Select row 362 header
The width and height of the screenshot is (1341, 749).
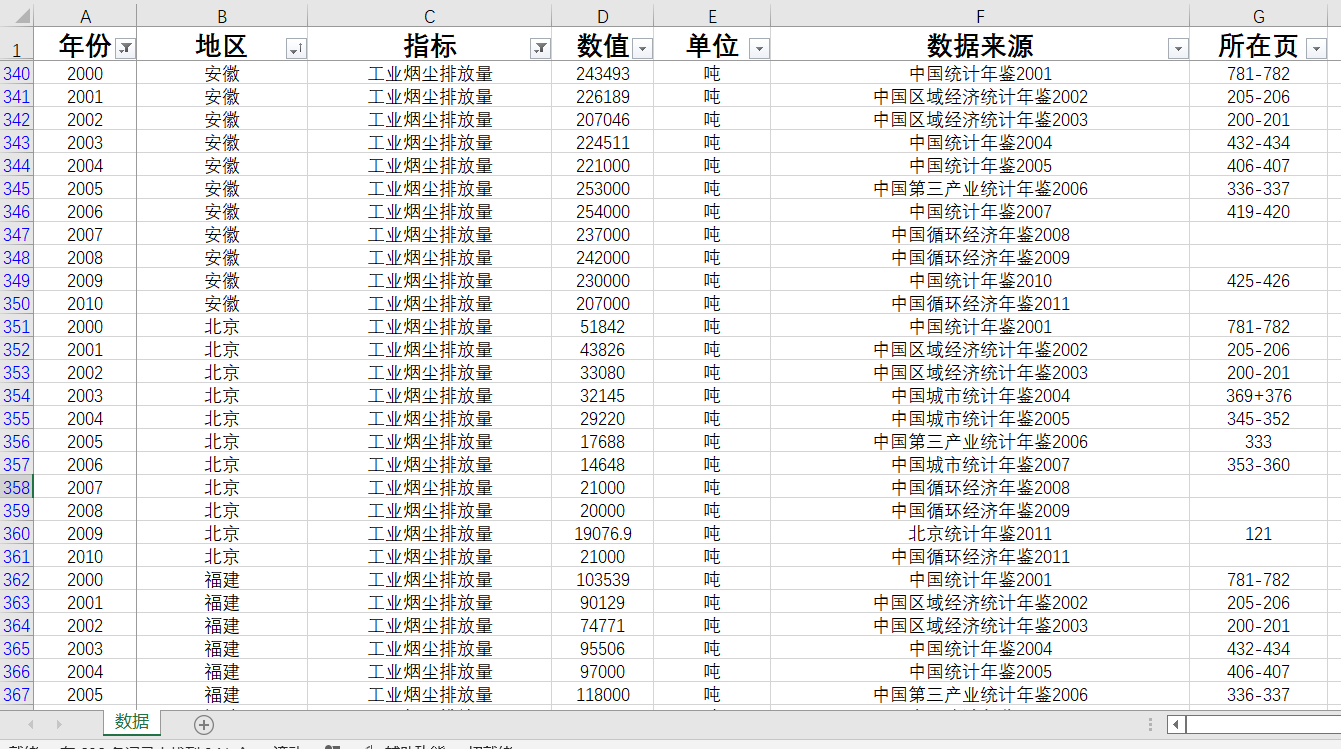pyautogui.click(x=16, y=580)
